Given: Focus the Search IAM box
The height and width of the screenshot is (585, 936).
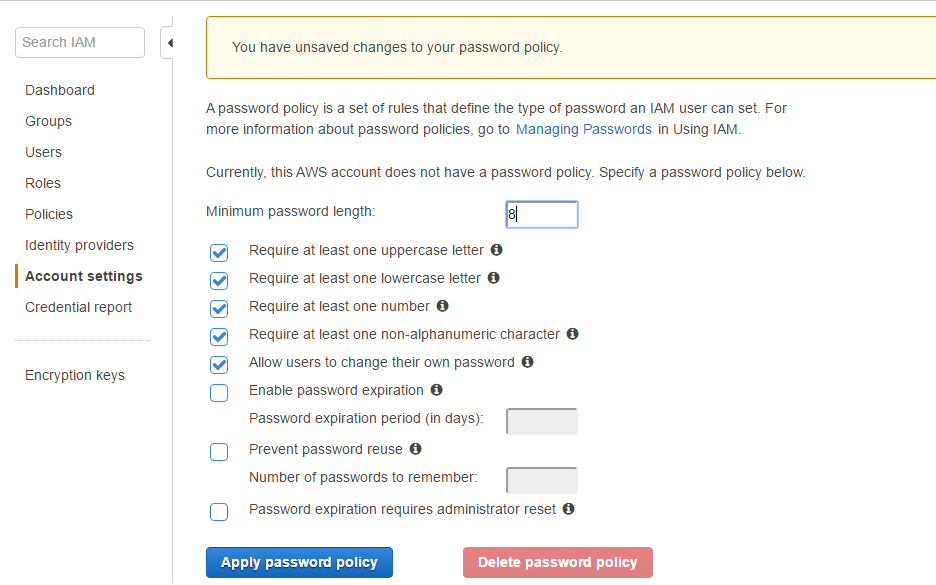Looking at the screenshot, I should click(x=80, y=42).
